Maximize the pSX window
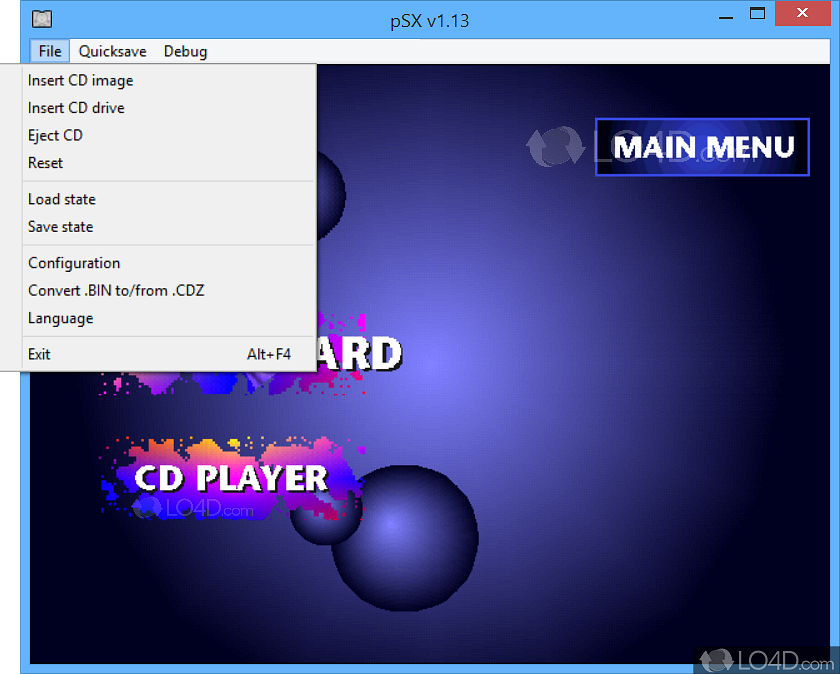The image size is (840, 674). tap(757, 14)
